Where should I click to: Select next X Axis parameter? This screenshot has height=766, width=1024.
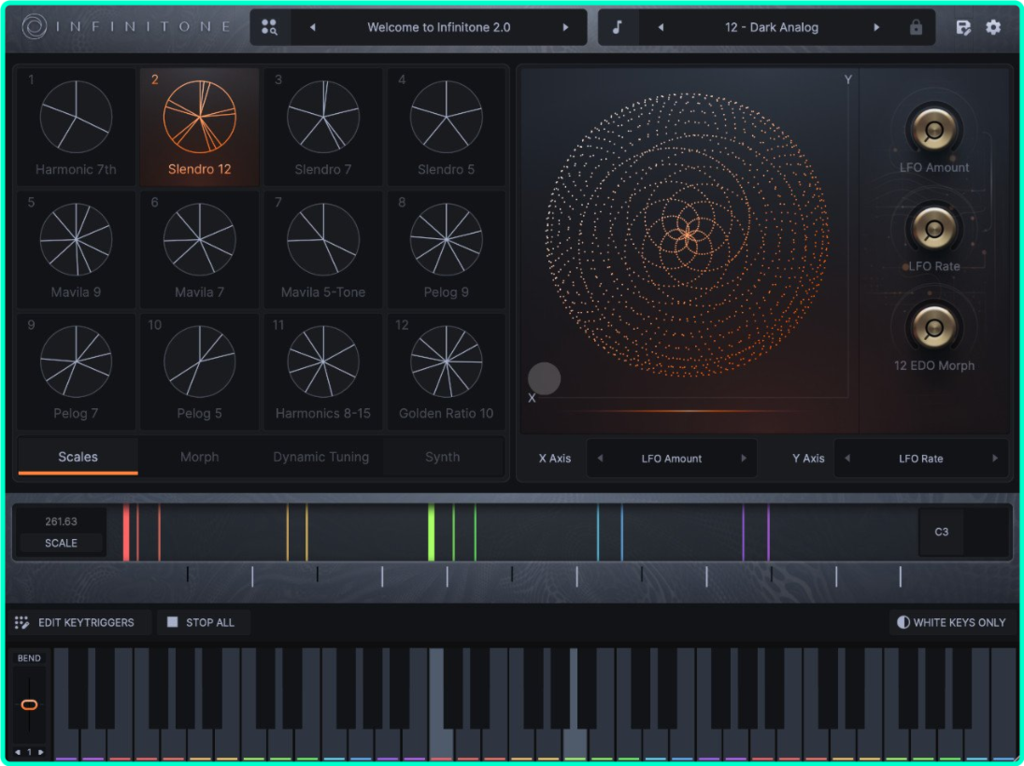[x=743, y=458]
